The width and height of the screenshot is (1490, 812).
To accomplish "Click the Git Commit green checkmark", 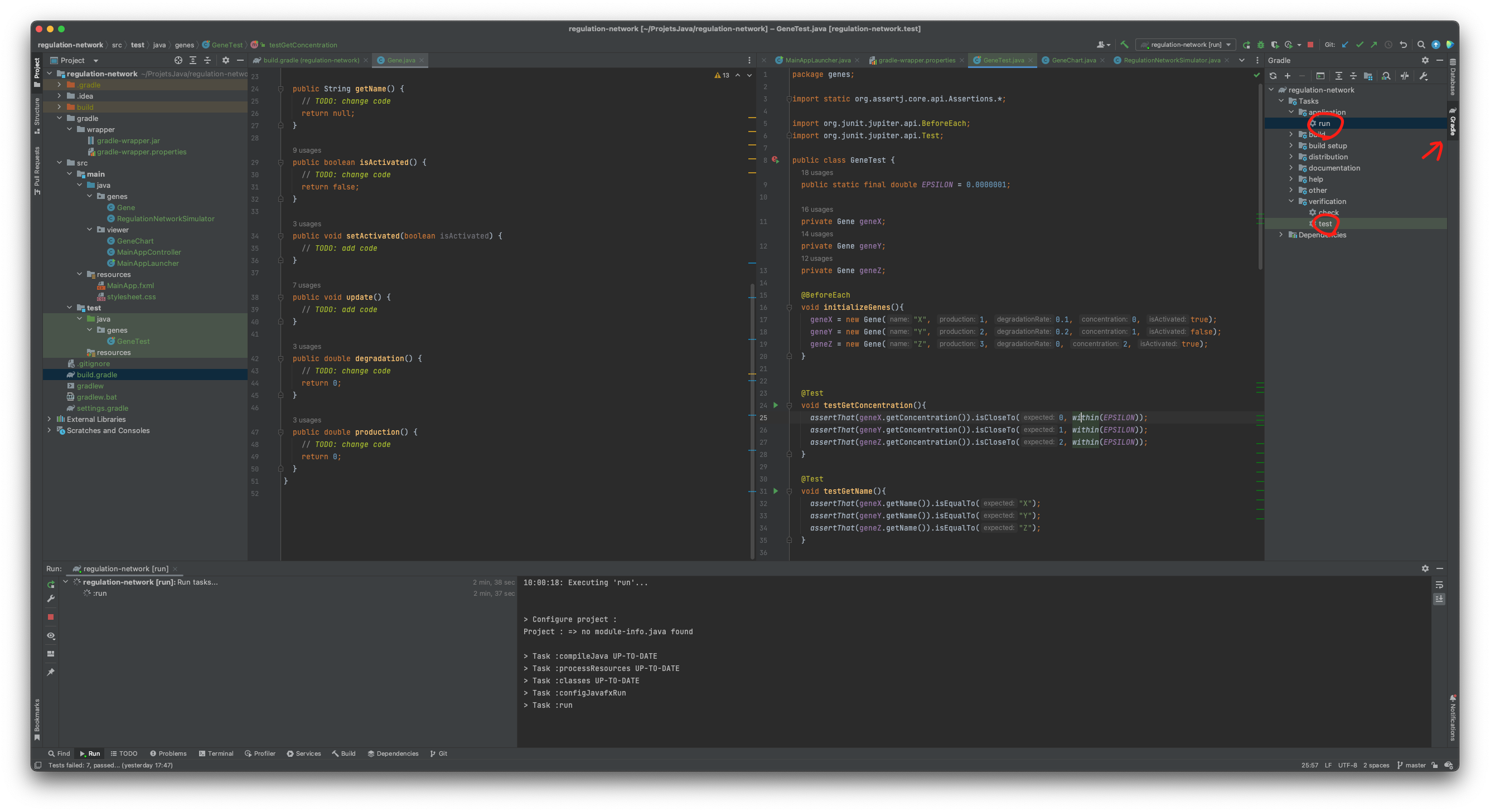I will click(1360, 45).
